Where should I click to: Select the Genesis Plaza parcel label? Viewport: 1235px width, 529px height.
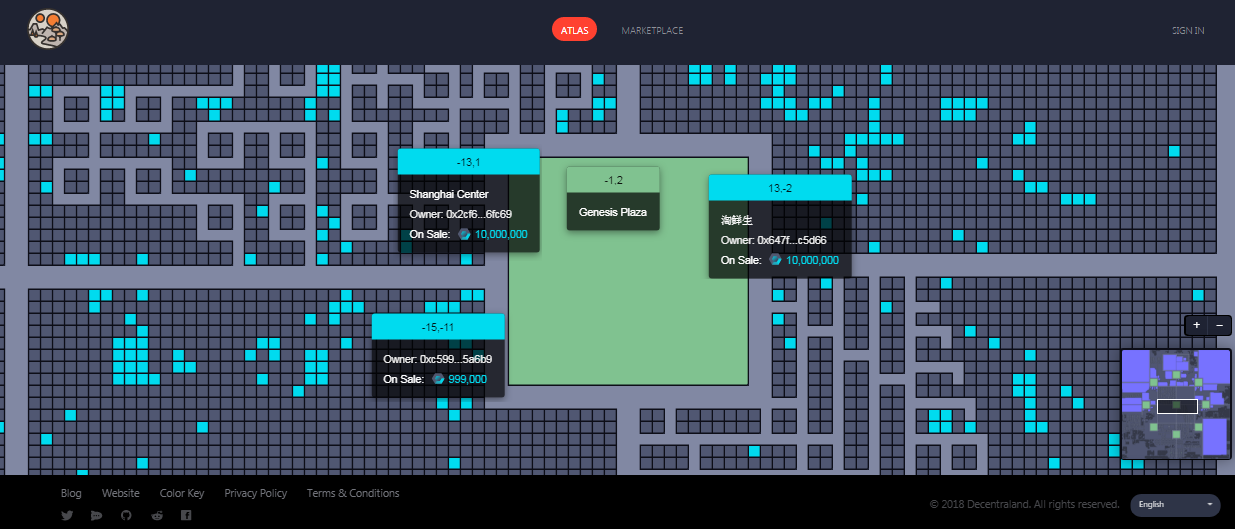point(613,212)
